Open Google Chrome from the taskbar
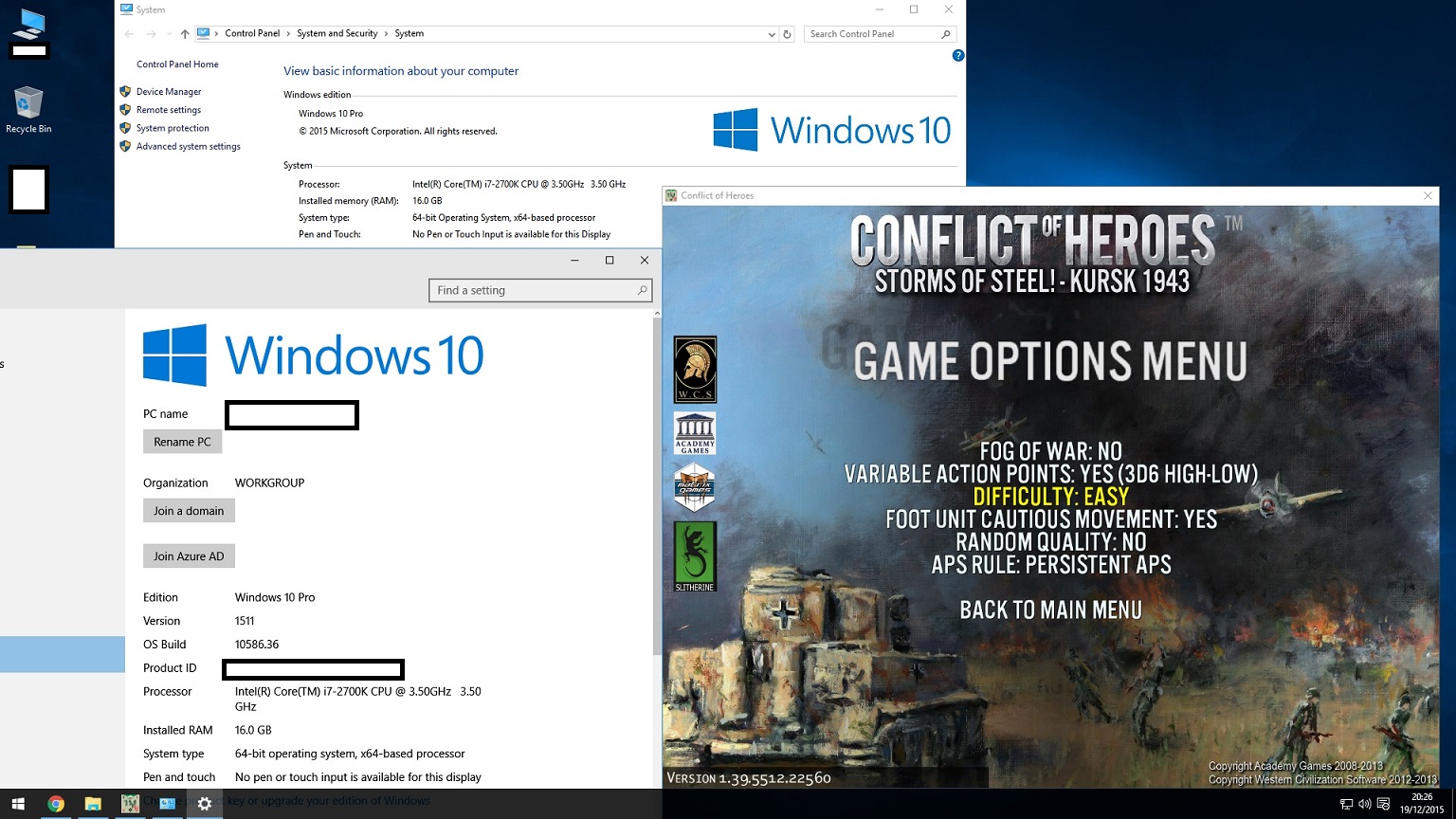Screen dimensions: 1456x819 coord(56,804)
